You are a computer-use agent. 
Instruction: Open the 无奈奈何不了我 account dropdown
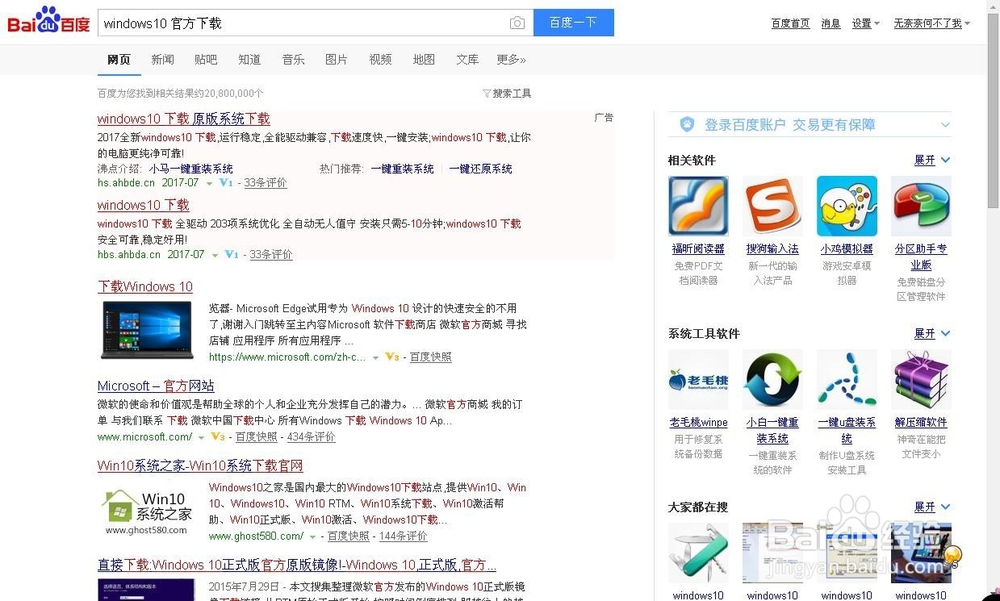pyautogui.click(x=931, y=24)
